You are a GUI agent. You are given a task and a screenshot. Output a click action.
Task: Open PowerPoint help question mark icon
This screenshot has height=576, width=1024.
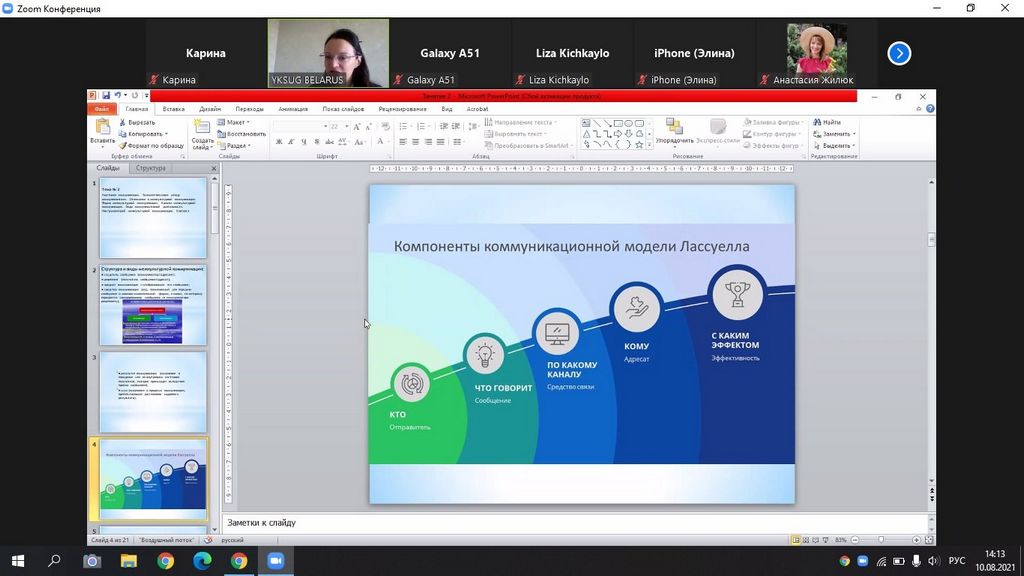click(x=930, y=109)
